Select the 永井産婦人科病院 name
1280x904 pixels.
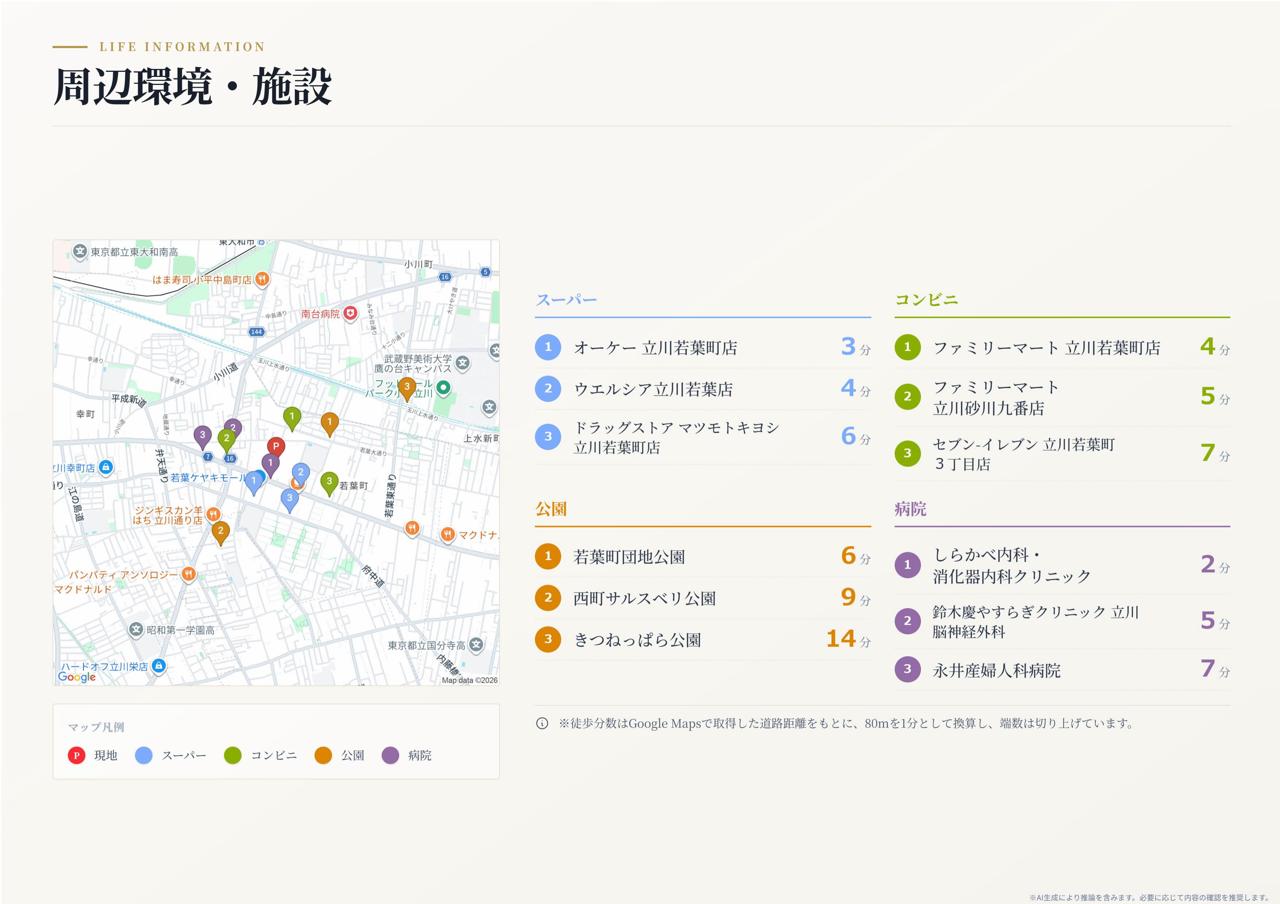click(x=997, y=670)
